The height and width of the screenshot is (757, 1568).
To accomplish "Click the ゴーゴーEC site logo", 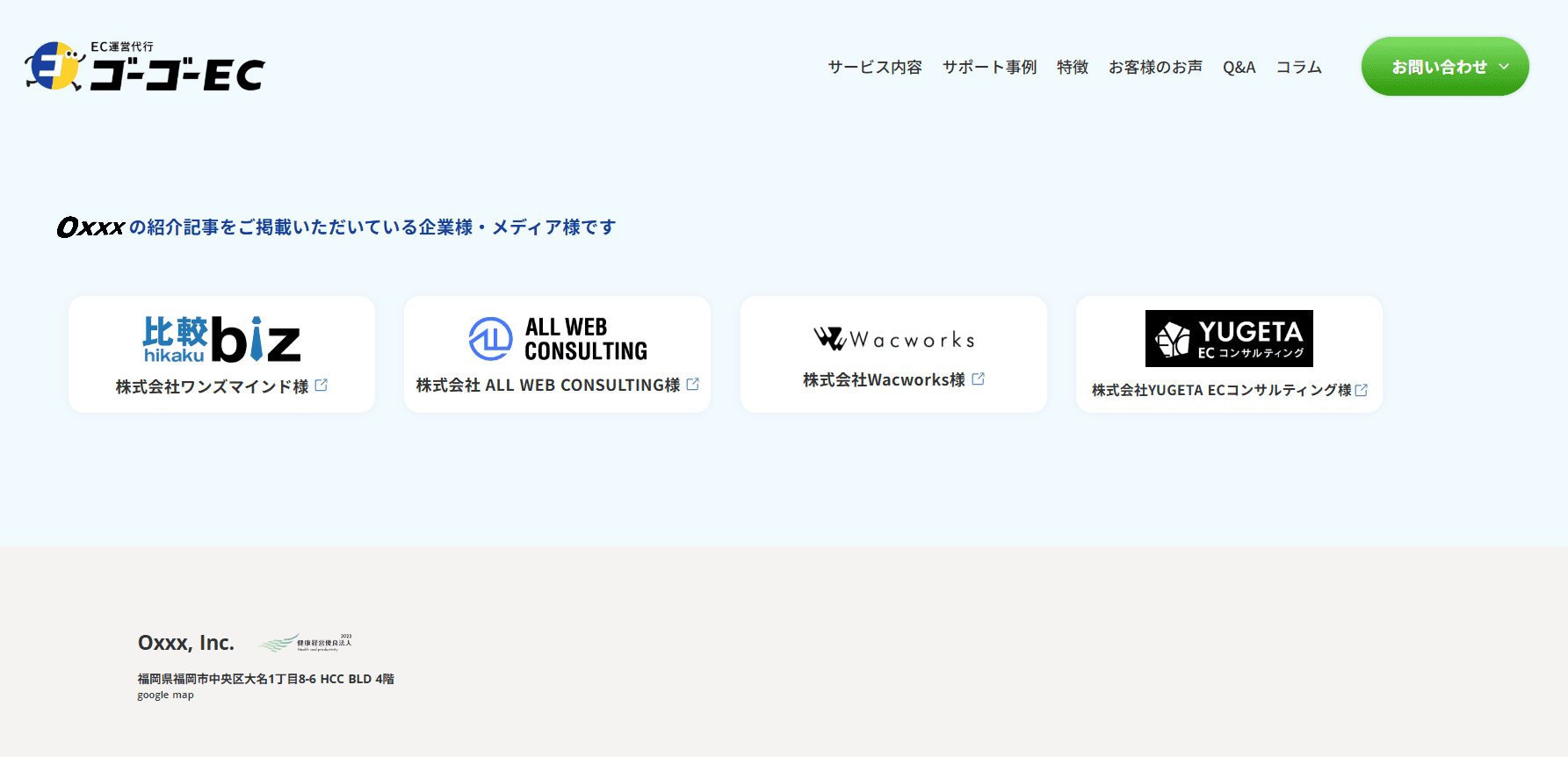I will click(x=145, y=66).
